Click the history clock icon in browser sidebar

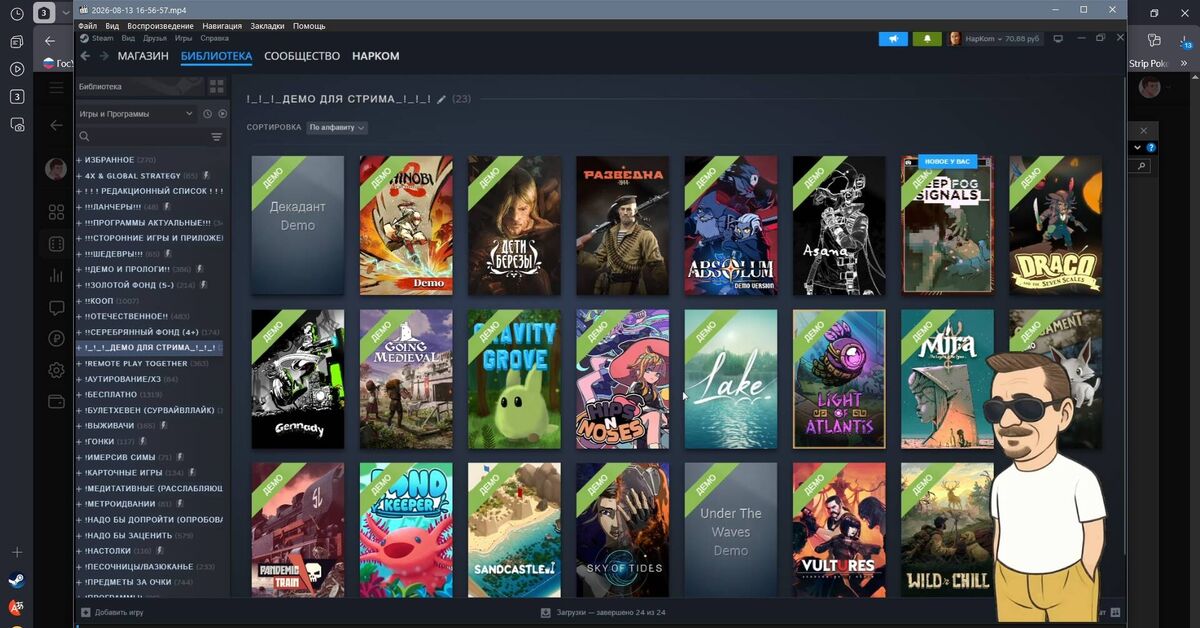pos(17,14)
